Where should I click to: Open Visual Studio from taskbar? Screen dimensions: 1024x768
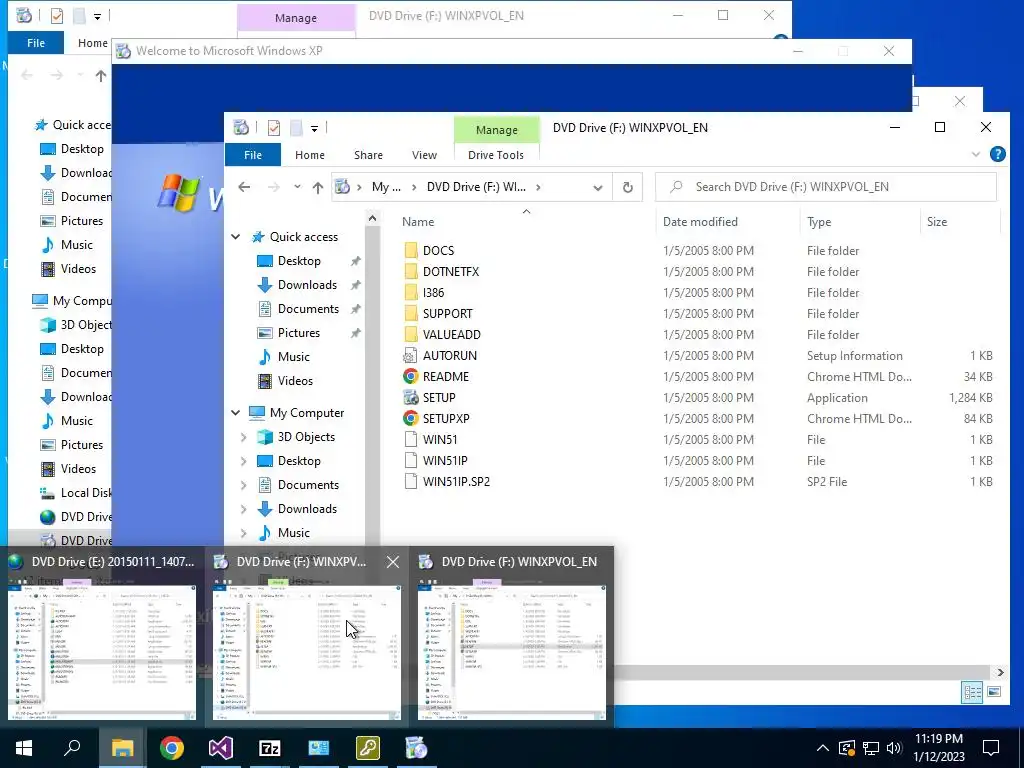221,748
